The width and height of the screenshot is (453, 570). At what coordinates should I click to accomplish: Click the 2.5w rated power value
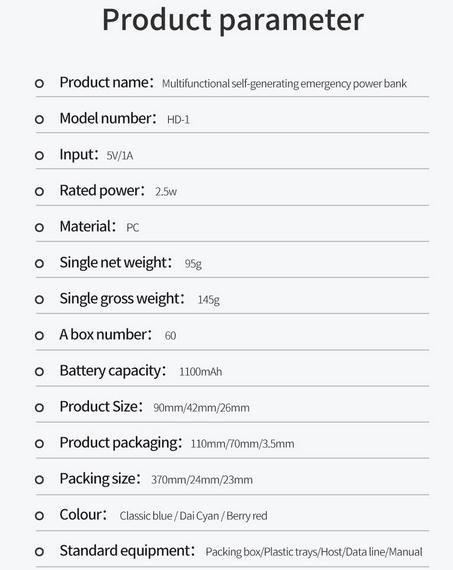166,192
